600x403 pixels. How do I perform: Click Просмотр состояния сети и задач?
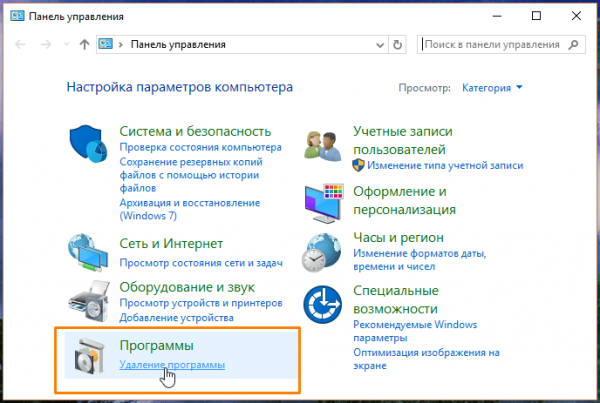pyautogui.click(x=201, y=263)
